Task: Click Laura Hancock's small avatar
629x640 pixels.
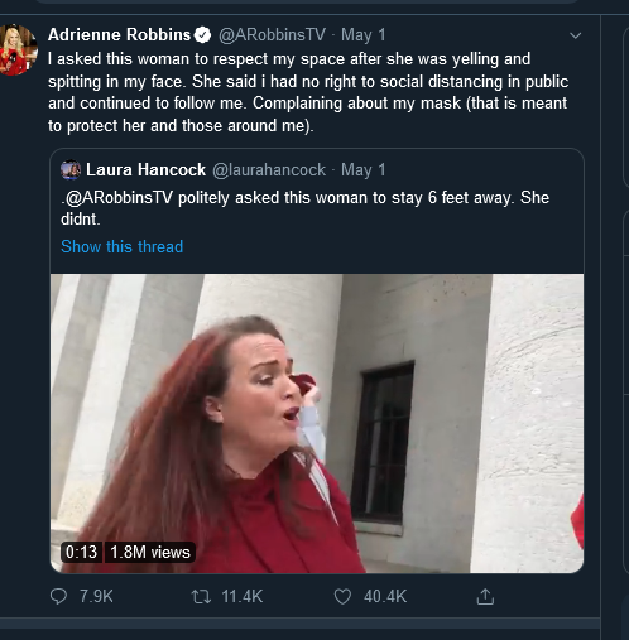Action: (x=71, y=170)
